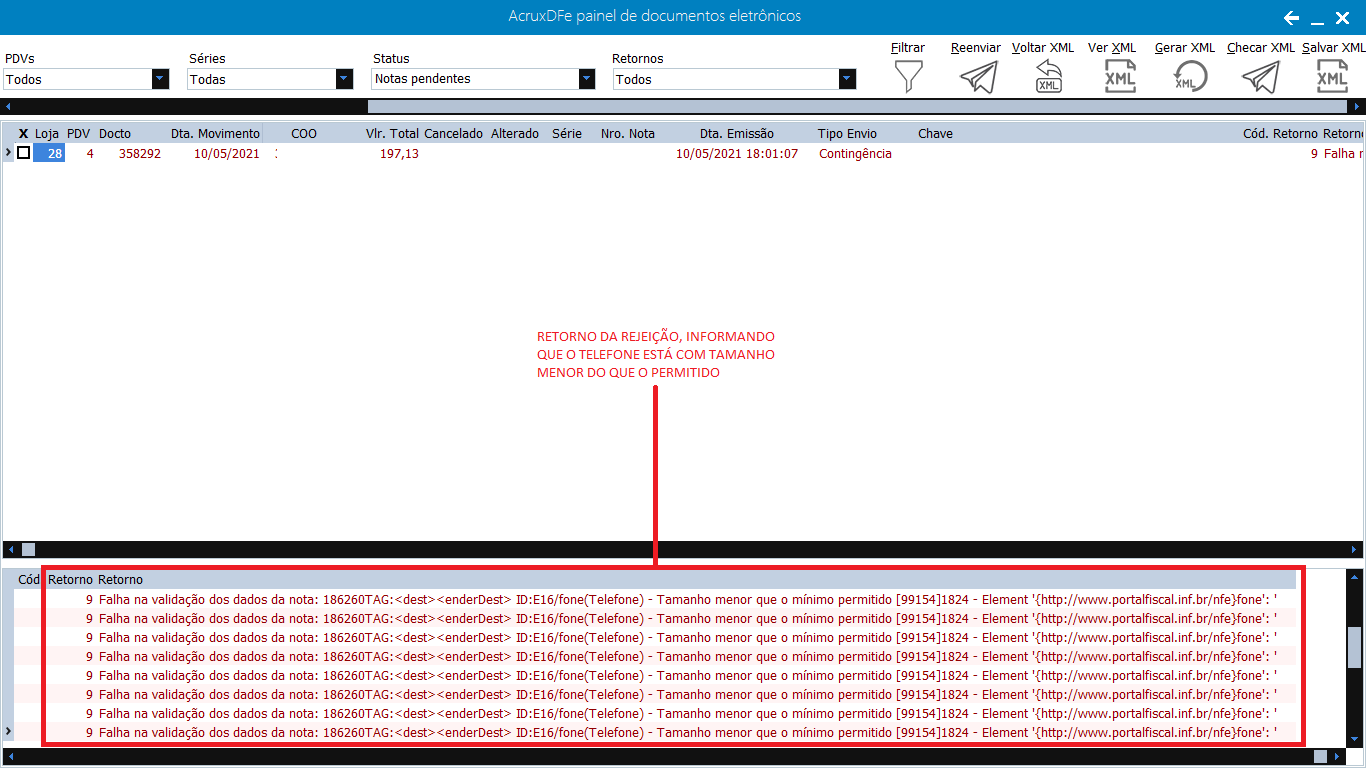
Task: Click the Reenviar paper plane icon
Action: pyautogui.click(x=978, y=77)
